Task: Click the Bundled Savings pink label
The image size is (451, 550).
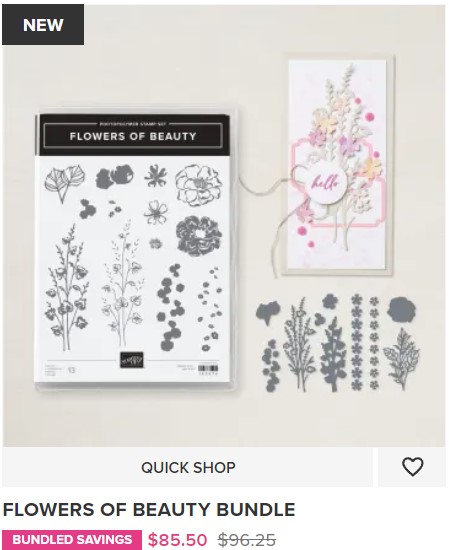Action: click(x=72, y=539)
